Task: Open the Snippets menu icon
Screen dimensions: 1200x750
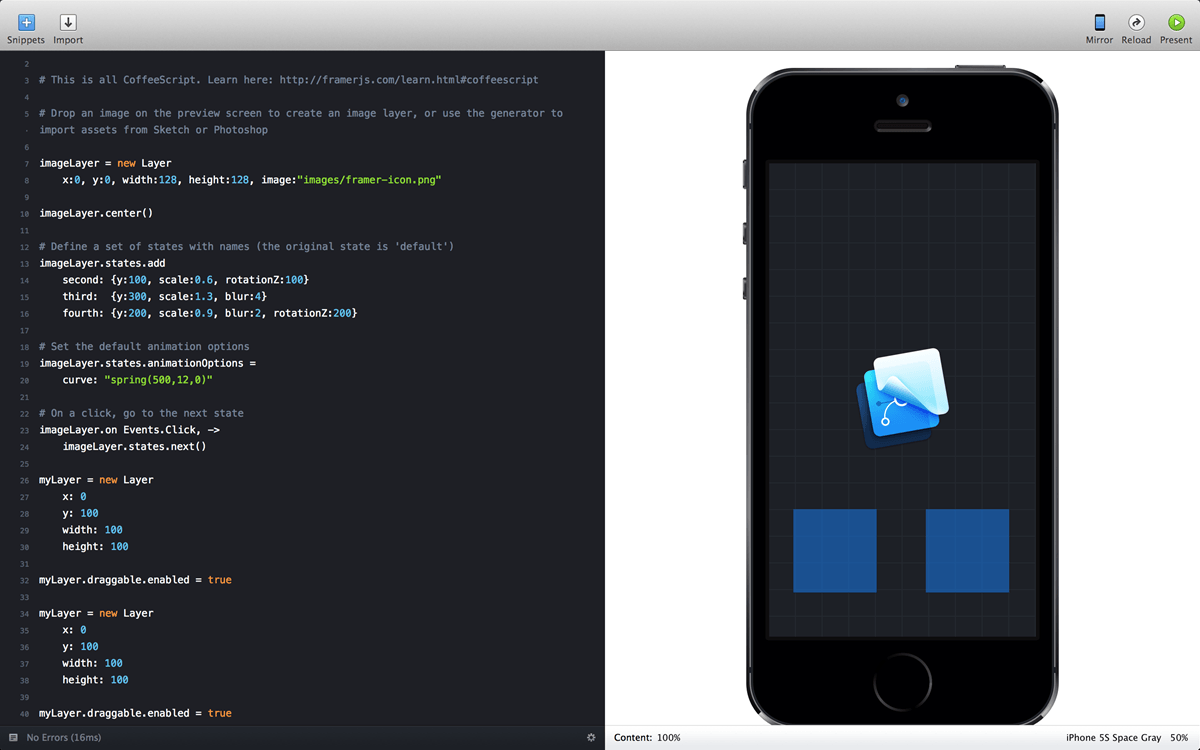Action: tap(26, 22)
